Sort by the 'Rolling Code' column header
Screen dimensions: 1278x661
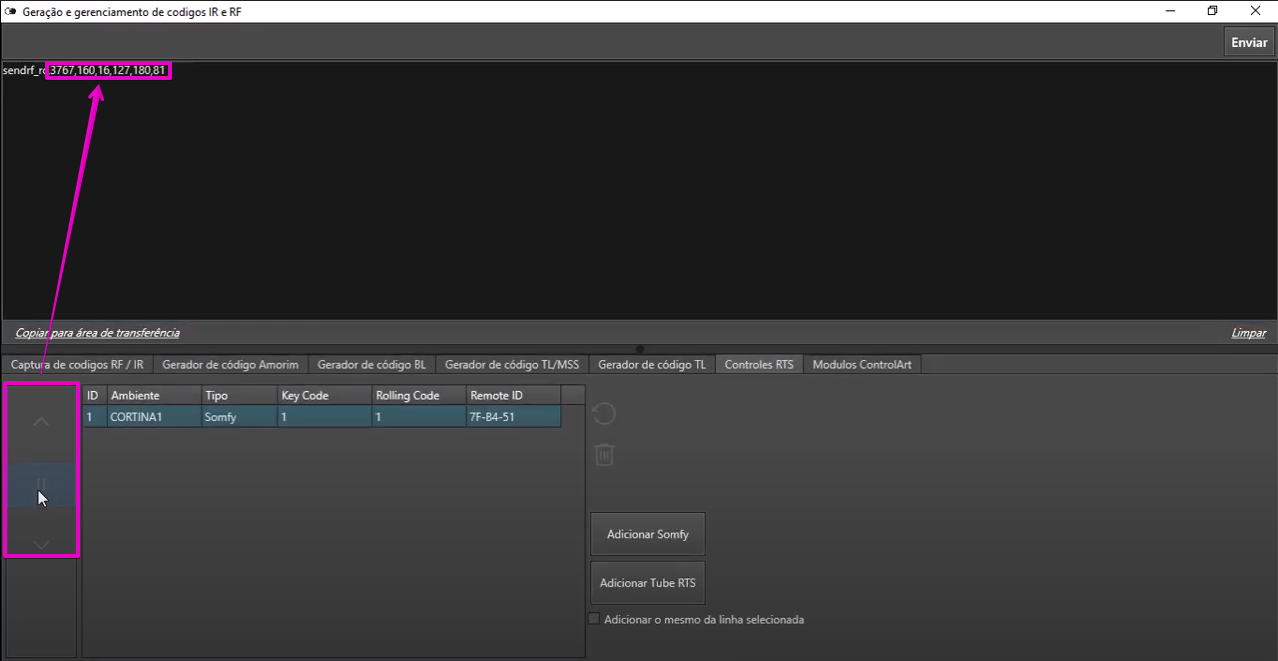[418, 396]
